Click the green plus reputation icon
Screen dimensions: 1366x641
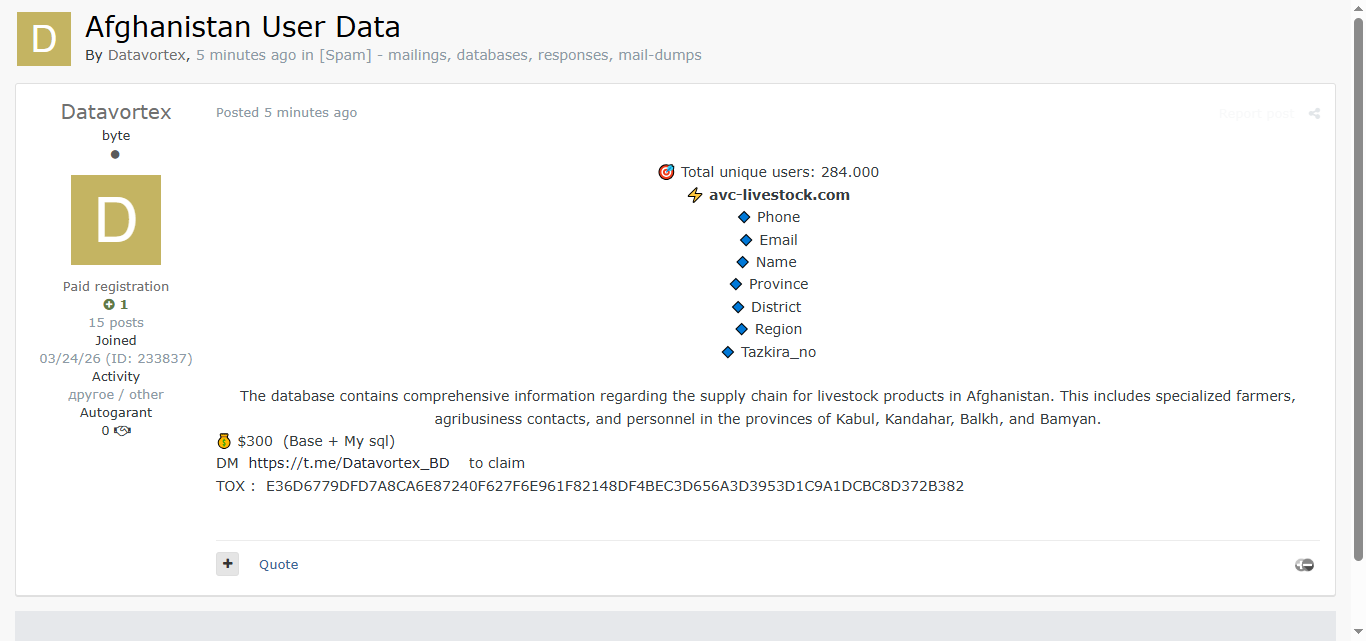tap(109, 305)
